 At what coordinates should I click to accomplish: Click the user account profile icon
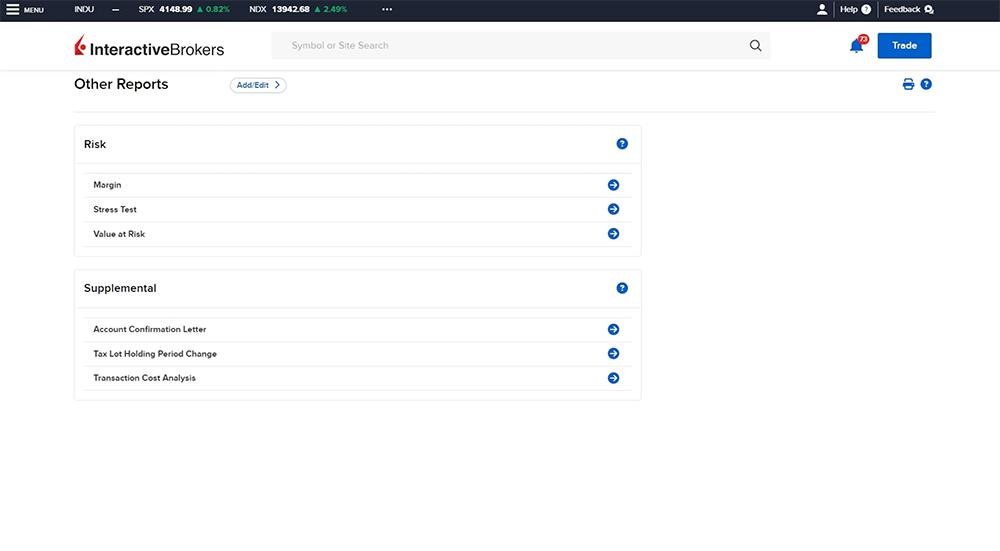(822, 10)
